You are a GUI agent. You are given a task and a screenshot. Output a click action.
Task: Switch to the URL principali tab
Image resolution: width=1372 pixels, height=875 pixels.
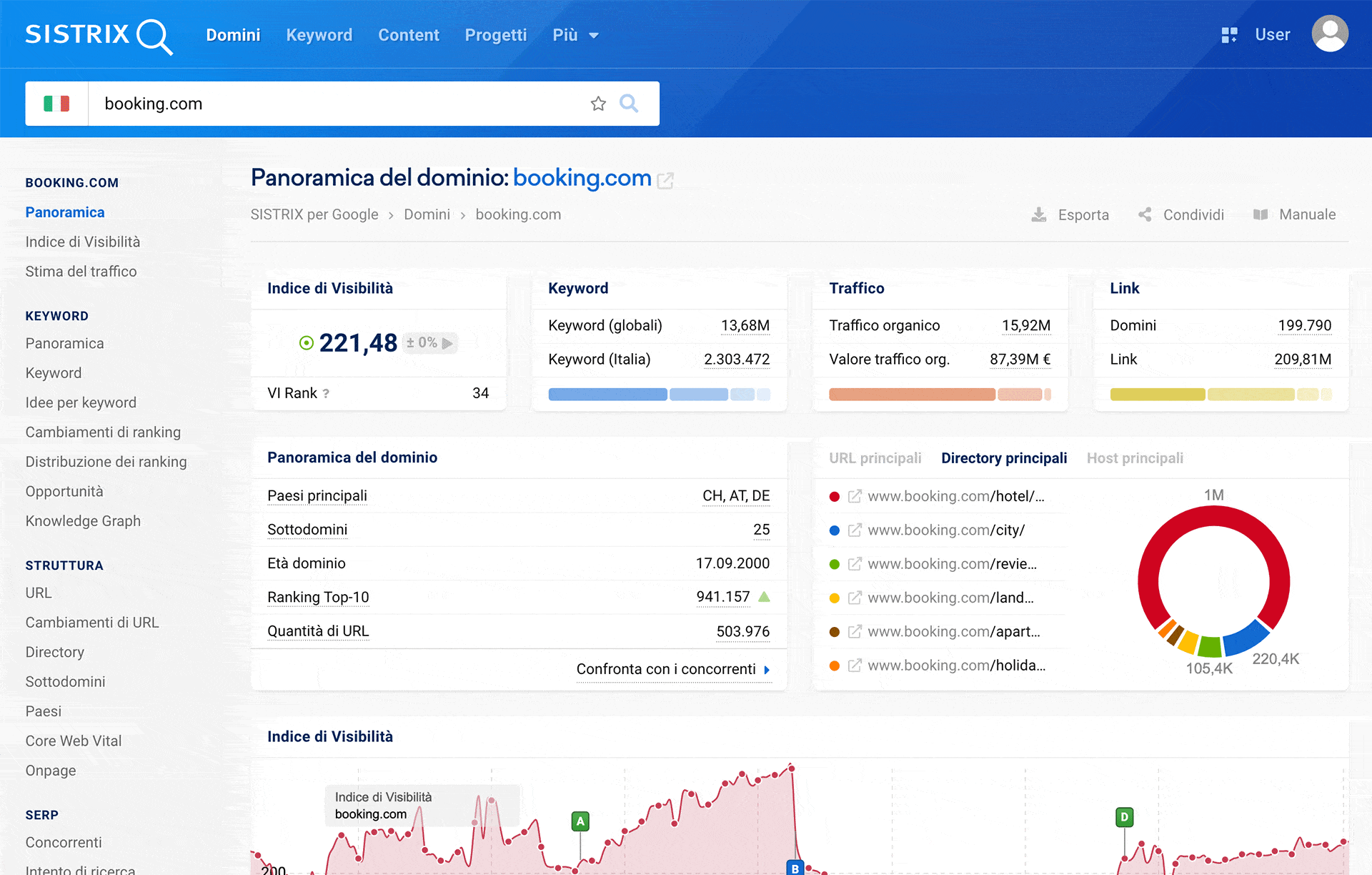875,458
